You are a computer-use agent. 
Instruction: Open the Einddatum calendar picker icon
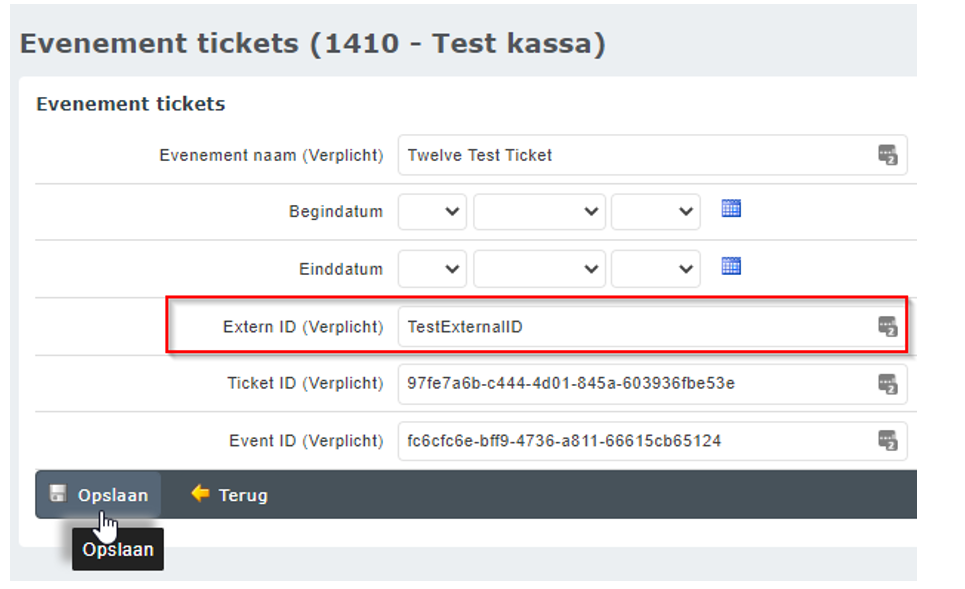click(731, 267)
